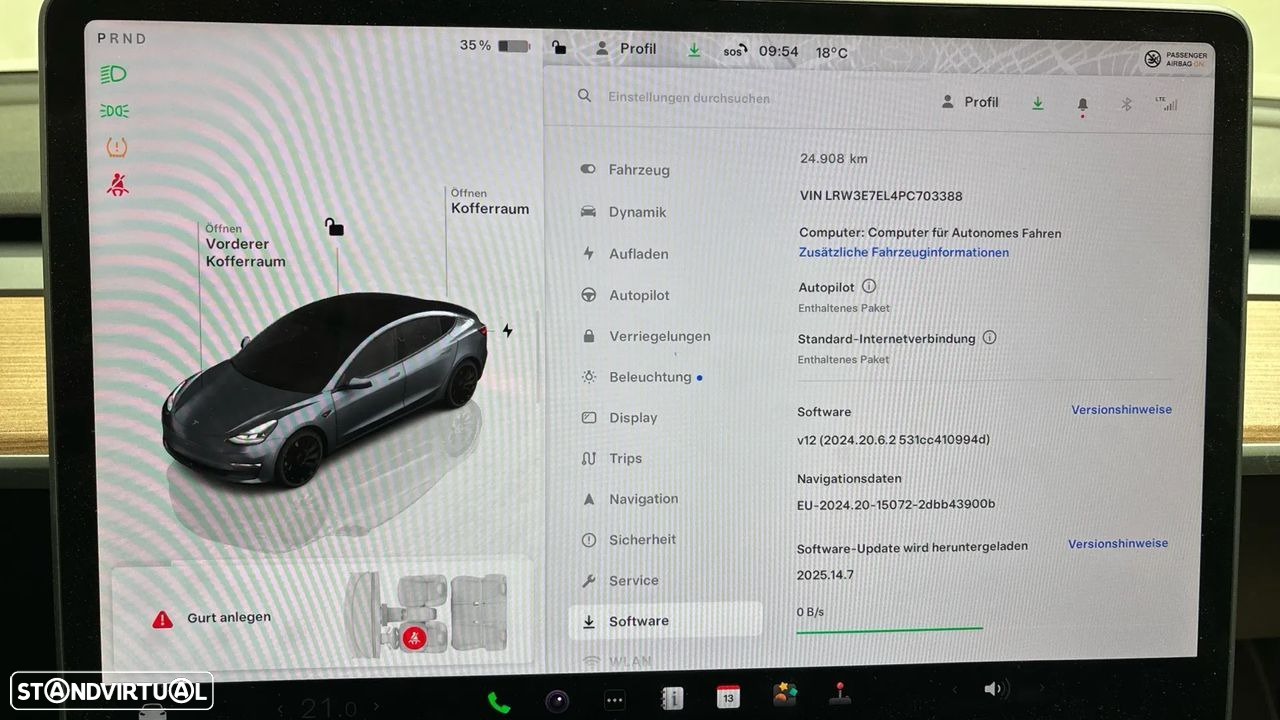Screen dimensions: 1280x720
Task: Open the rear trunk (Kofferraum)
Action: point(489,202)
